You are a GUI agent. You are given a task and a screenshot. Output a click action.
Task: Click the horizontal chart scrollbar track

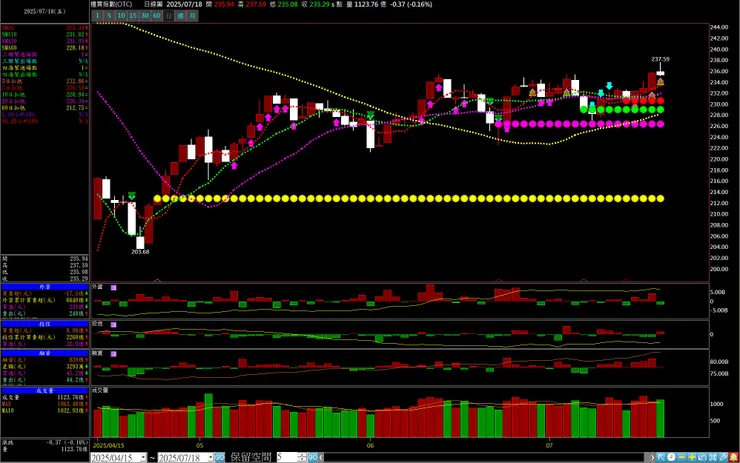(x=486, y=457)
